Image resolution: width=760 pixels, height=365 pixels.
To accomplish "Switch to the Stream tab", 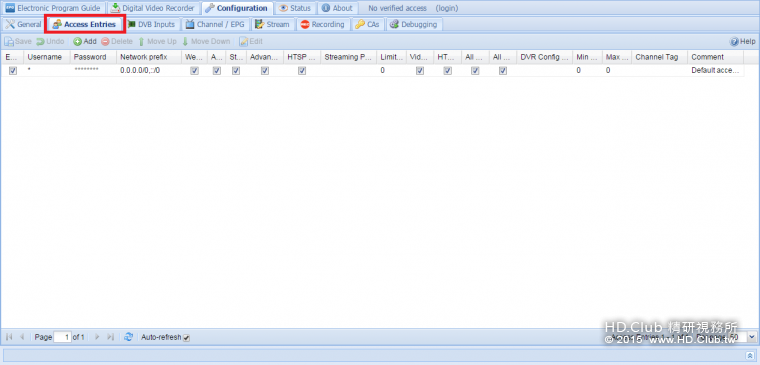I will tap(272, 24).
